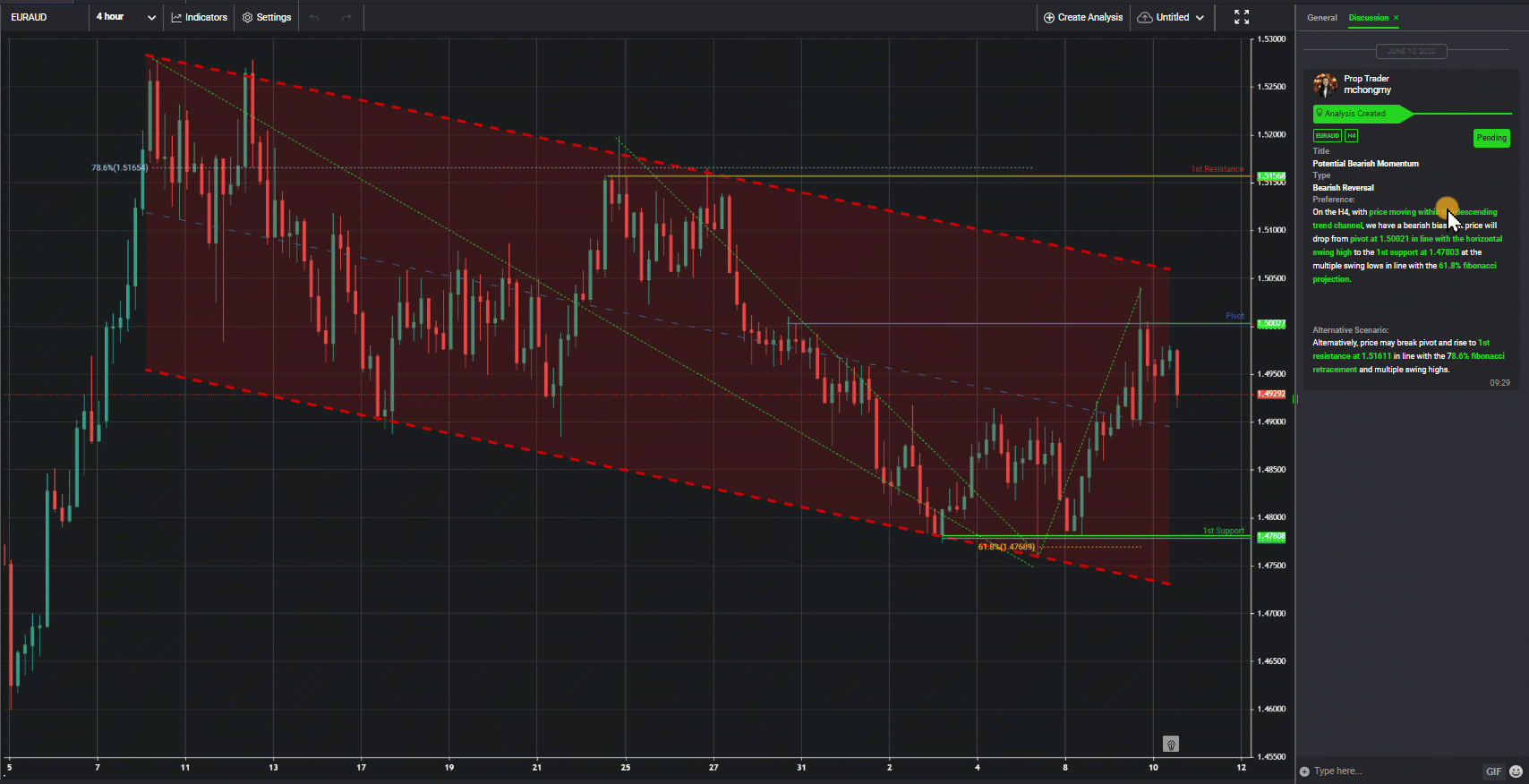Open the Untitled layout dropdown
This screenshot has height=784, width=1529.
click(x=1171, y=17)
